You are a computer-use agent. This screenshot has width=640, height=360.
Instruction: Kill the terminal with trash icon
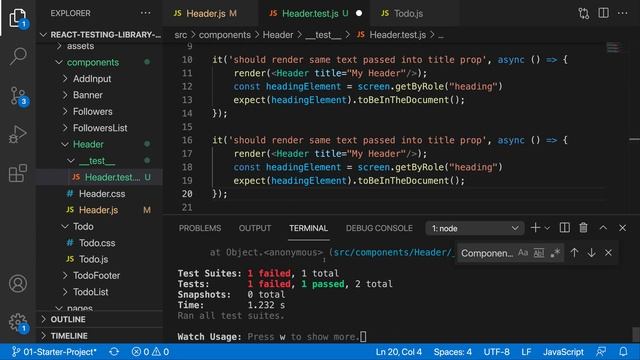[x=583, y=228]
